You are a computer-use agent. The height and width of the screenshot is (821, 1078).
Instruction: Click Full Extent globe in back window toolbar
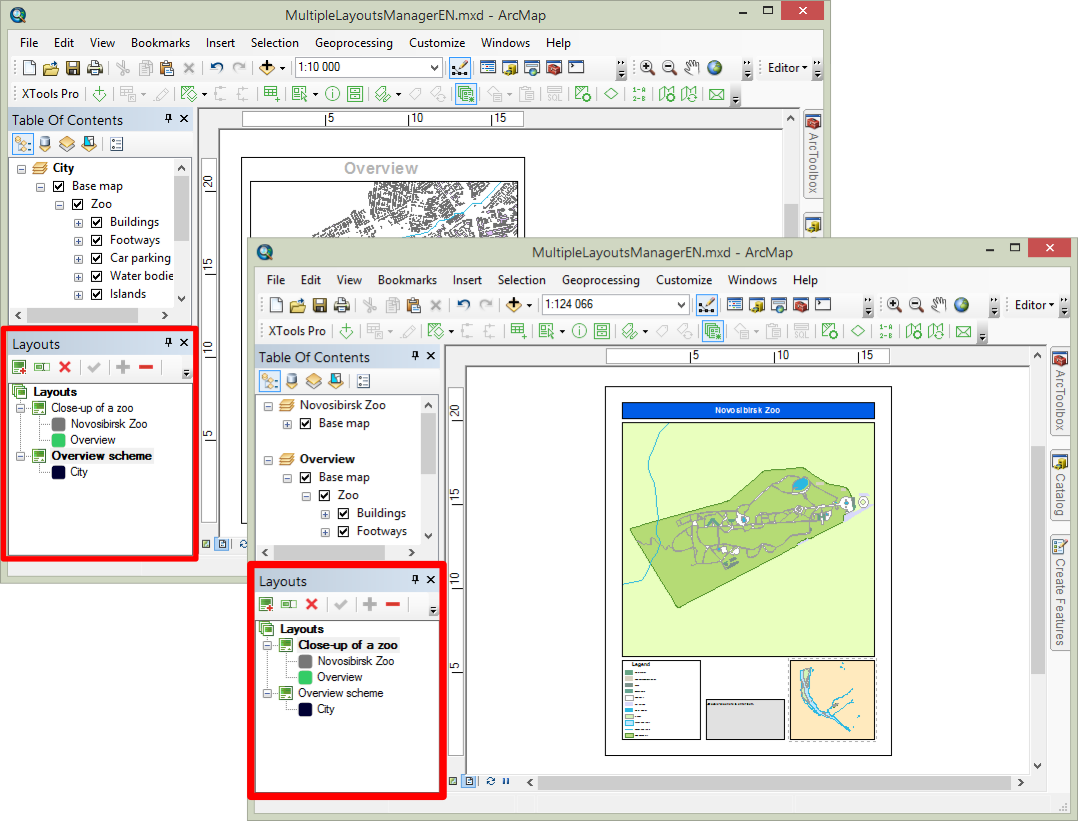pos(715,67)
